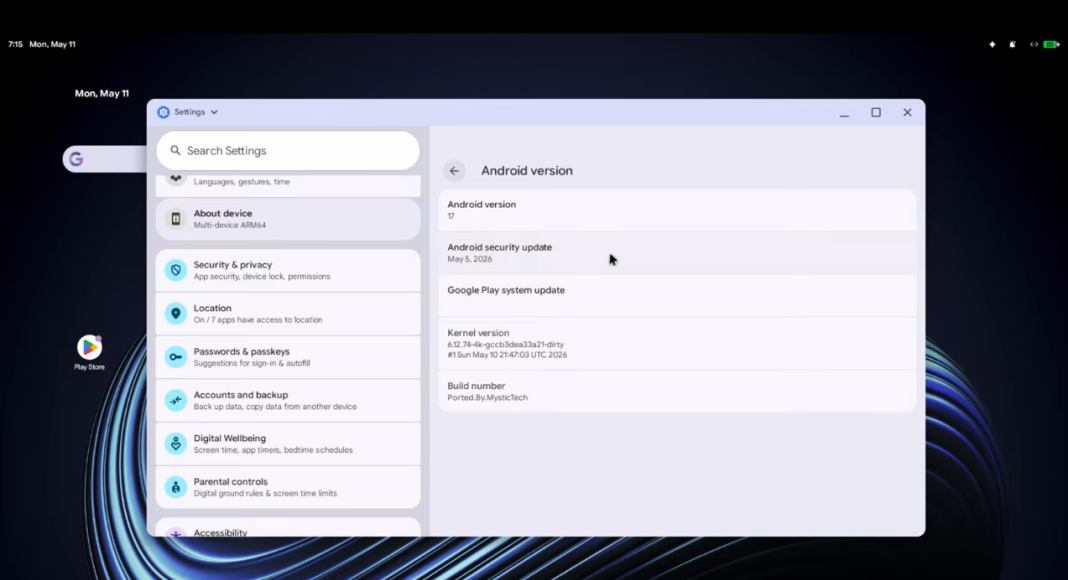The image size is (1068, 580).
Task: Click the Location pin icon
Action: pyautogui.click(x=176, y=313)
